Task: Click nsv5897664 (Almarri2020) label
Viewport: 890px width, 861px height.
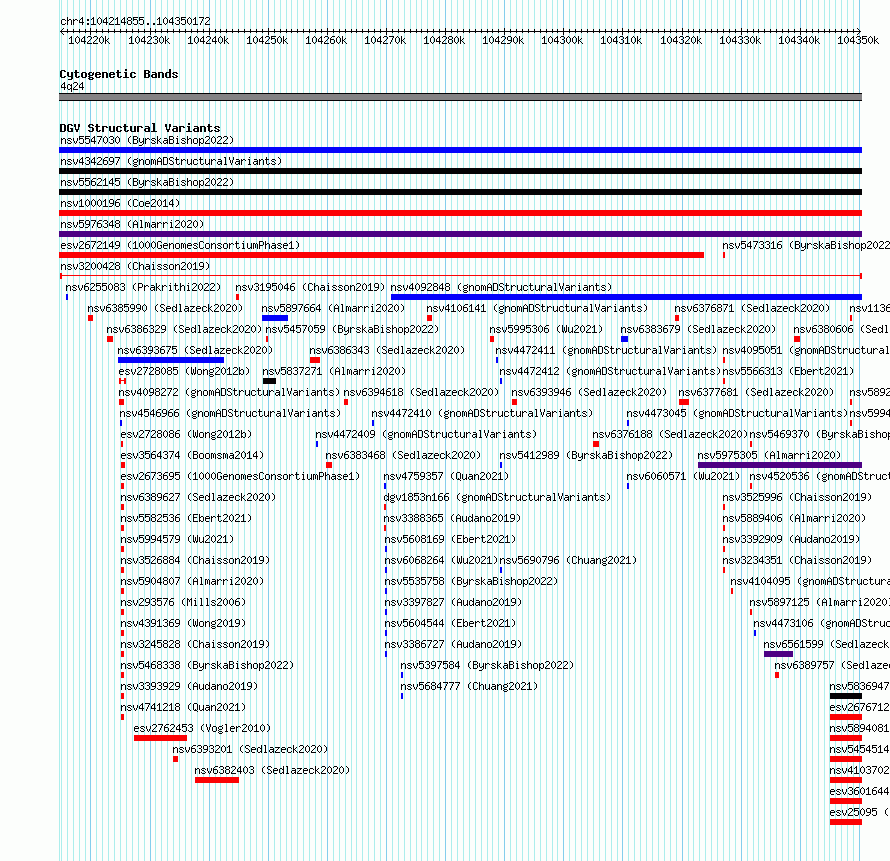Action: (333, 308)
